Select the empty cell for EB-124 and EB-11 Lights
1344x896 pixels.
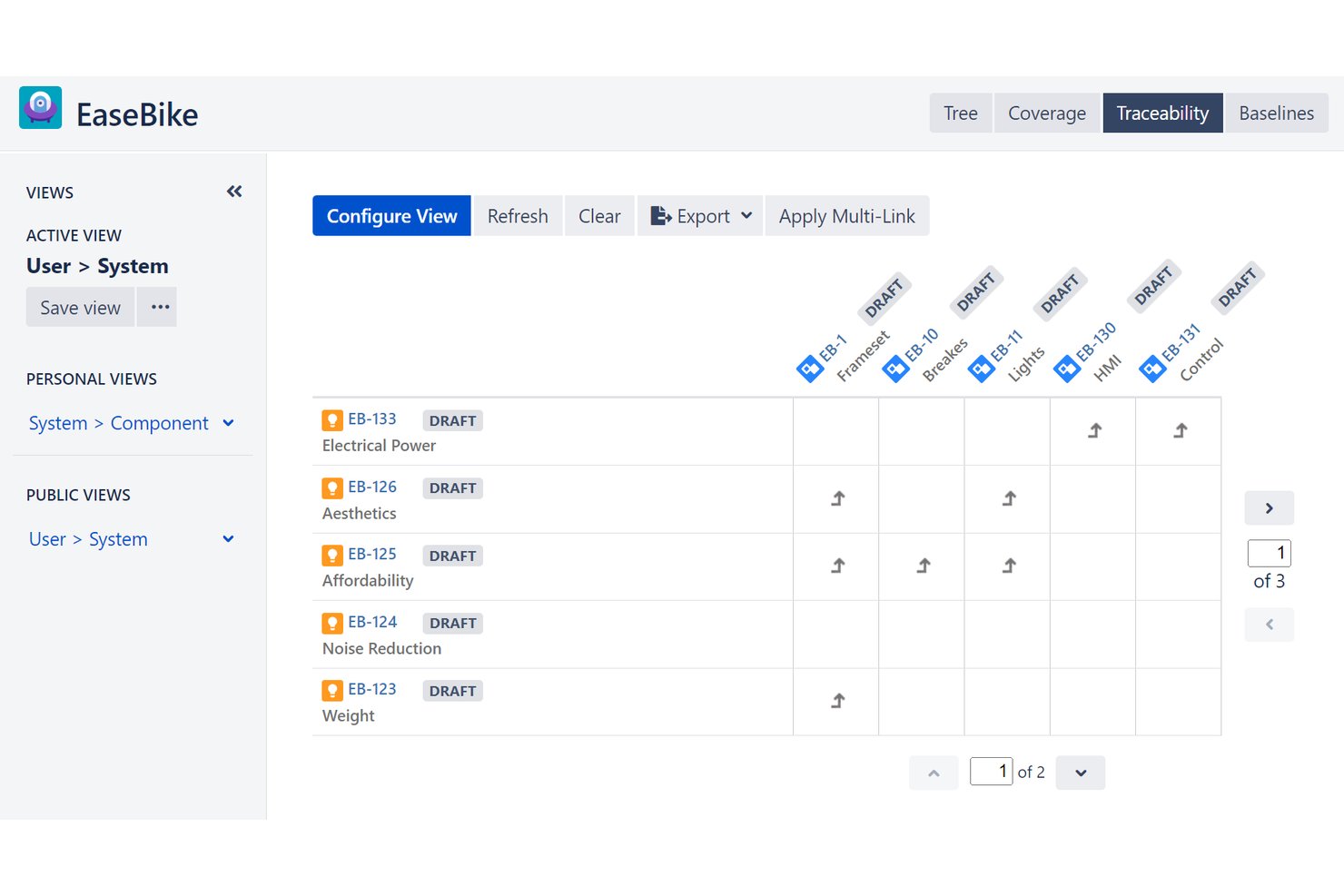[1007, 635]
